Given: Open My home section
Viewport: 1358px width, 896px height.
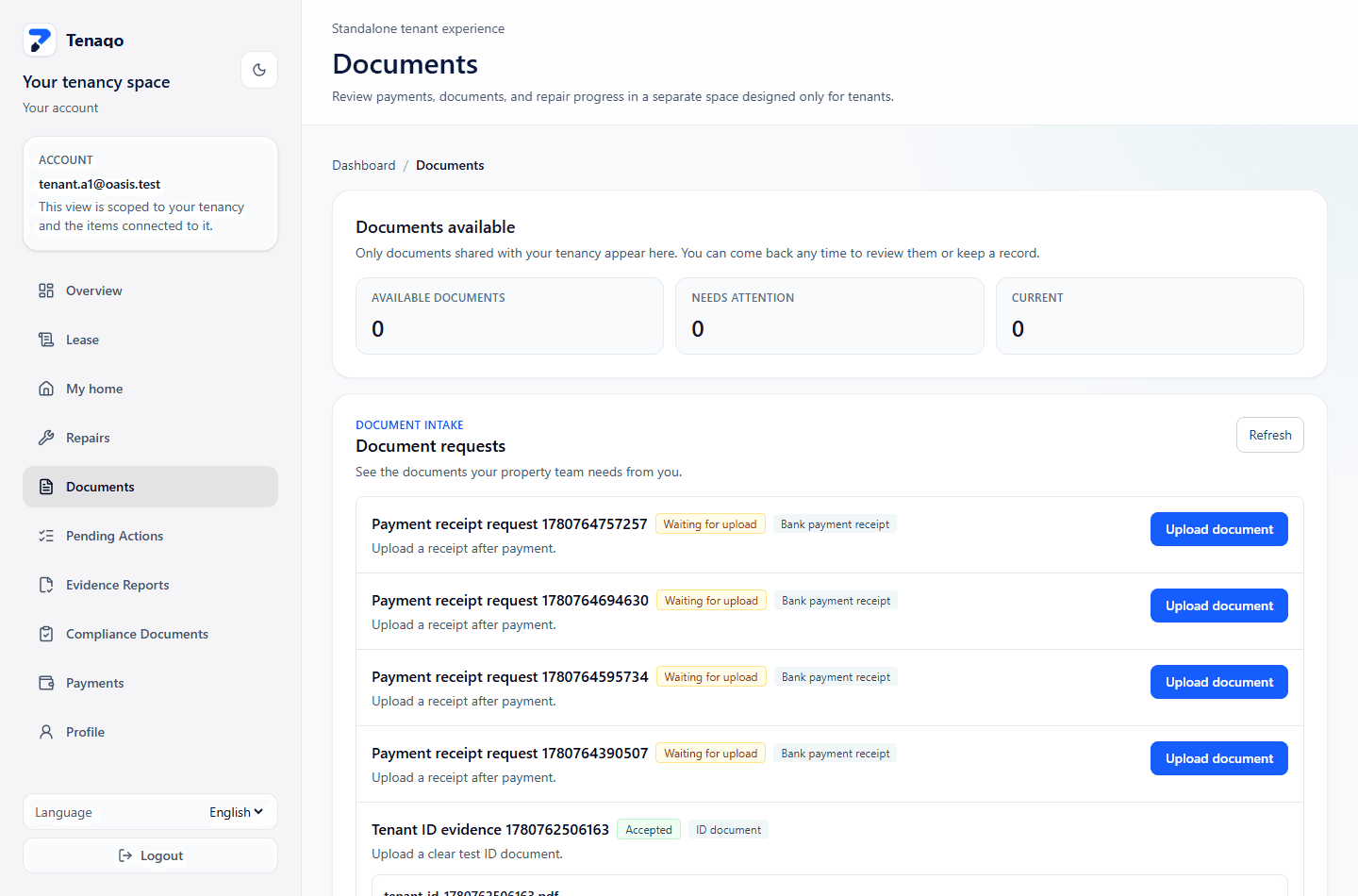Looking at the screenshot, I should (150, 389).
